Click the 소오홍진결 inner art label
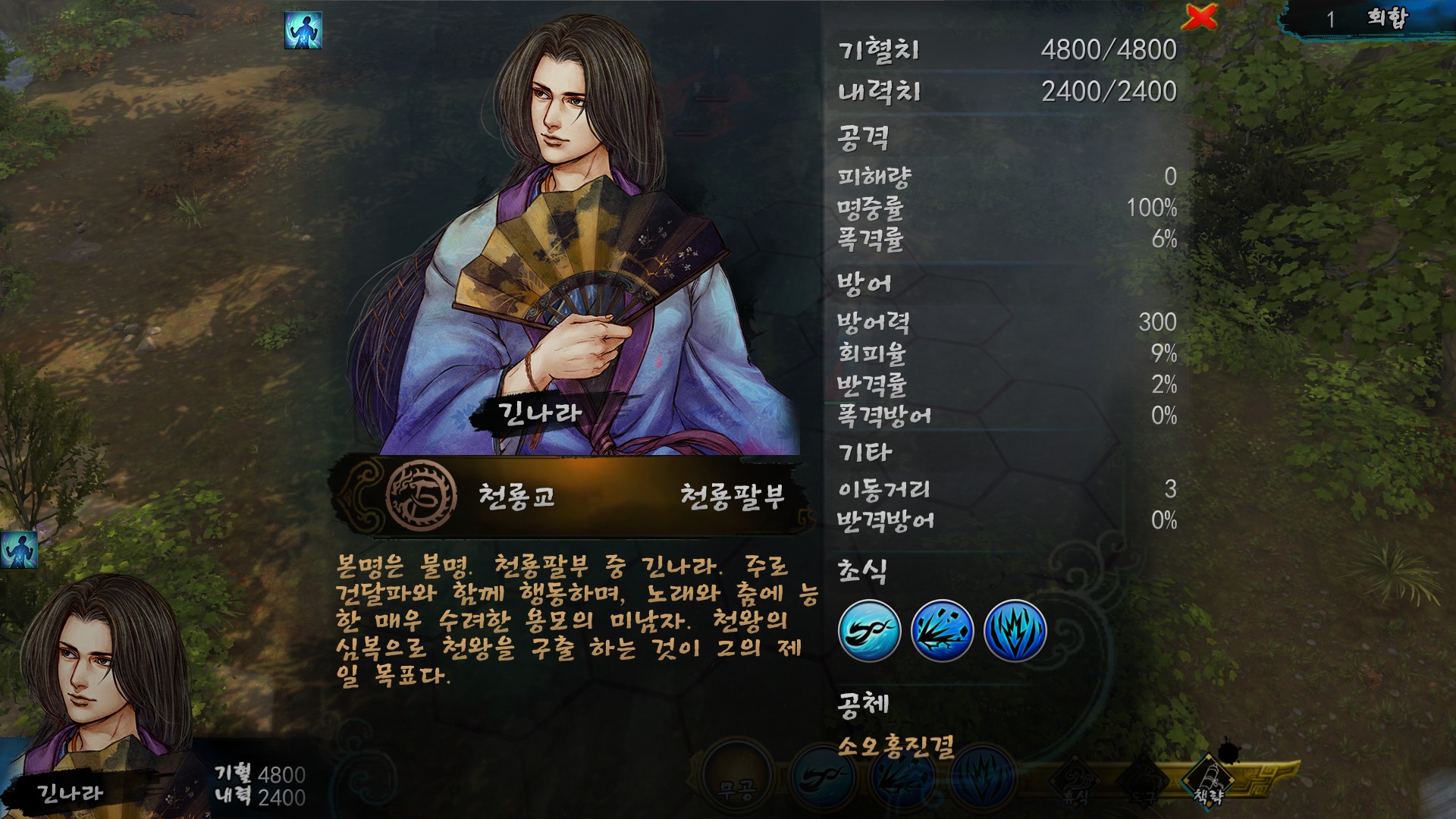This screenshot has width=1456, height=819. pyautogui.click(x=896, y=748)
